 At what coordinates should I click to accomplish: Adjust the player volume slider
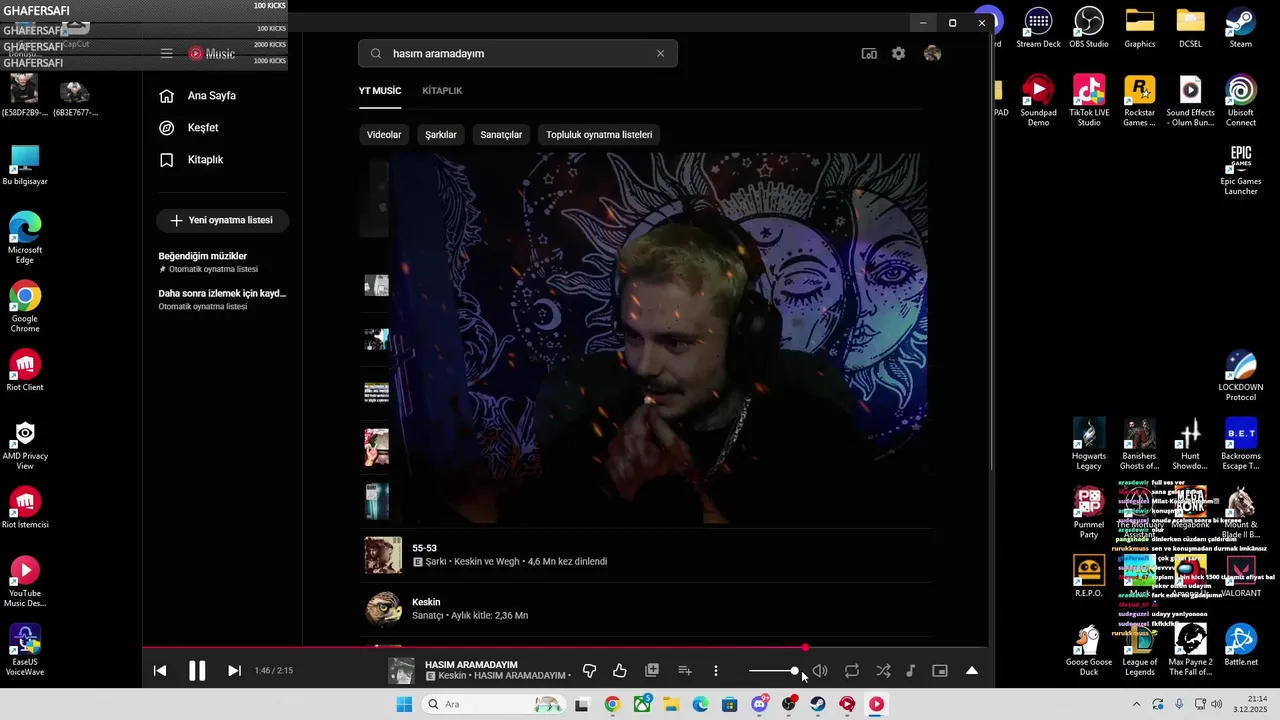[x=773, y=671]
